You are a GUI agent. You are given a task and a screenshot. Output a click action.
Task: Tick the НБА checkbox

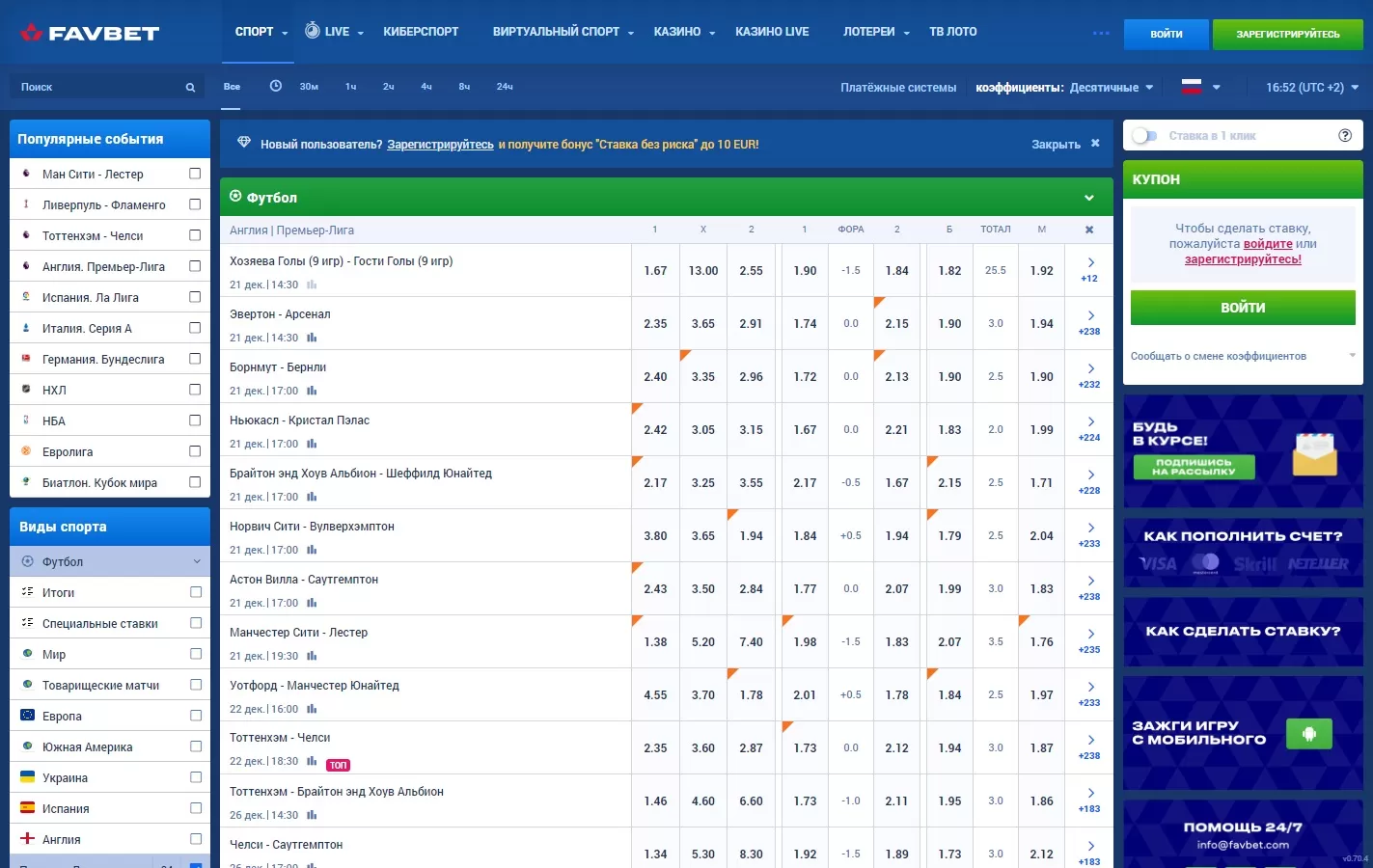pos(195,420)
